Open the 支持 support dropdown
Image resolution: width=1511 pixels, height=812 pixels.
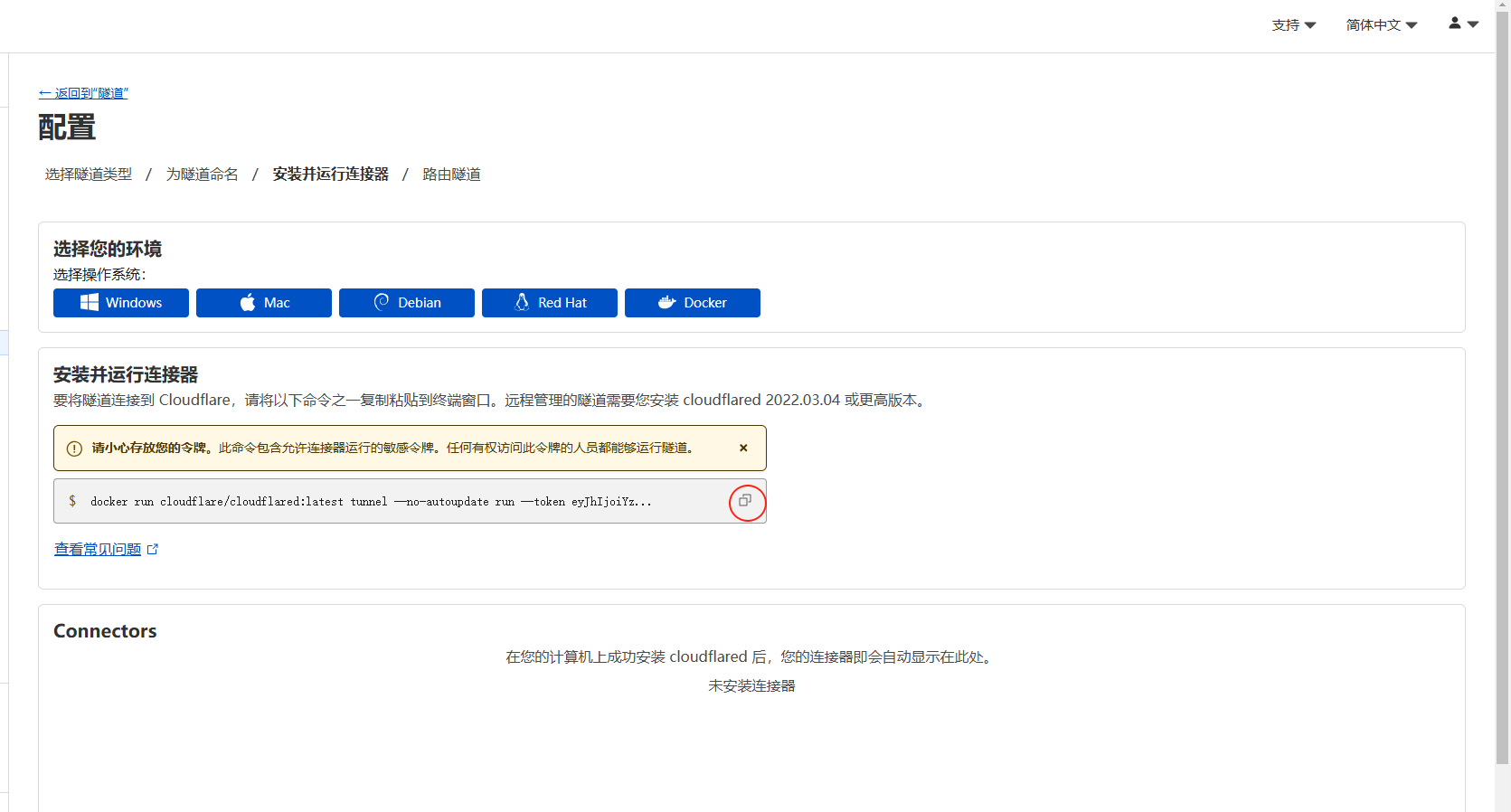pos(1294,25)
